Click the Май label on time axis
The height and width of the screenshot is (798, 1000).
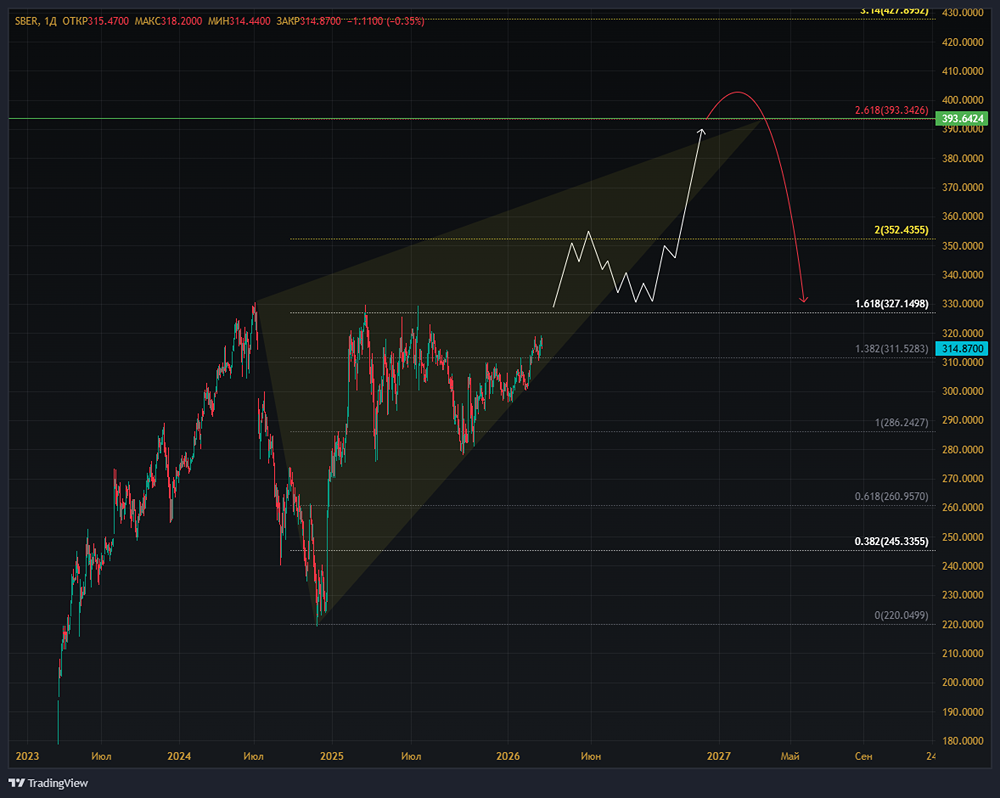point(790,756)
